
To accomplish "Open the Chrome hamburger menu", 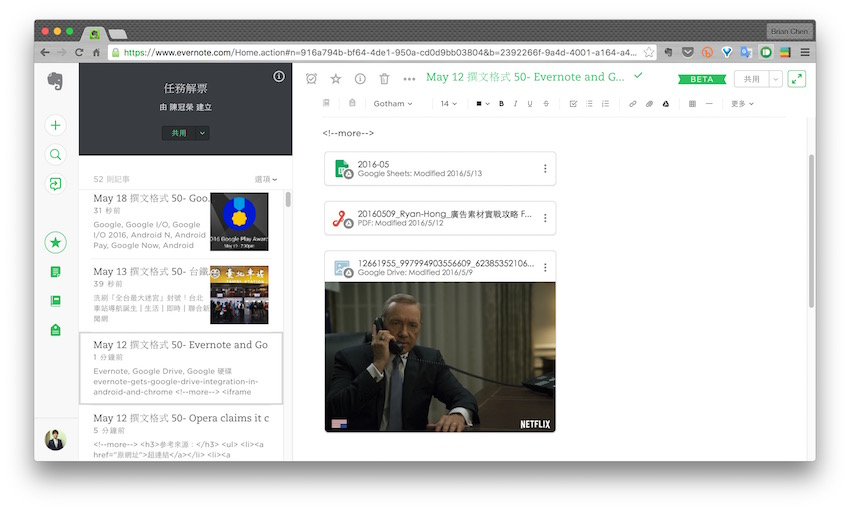I will 805,53.
